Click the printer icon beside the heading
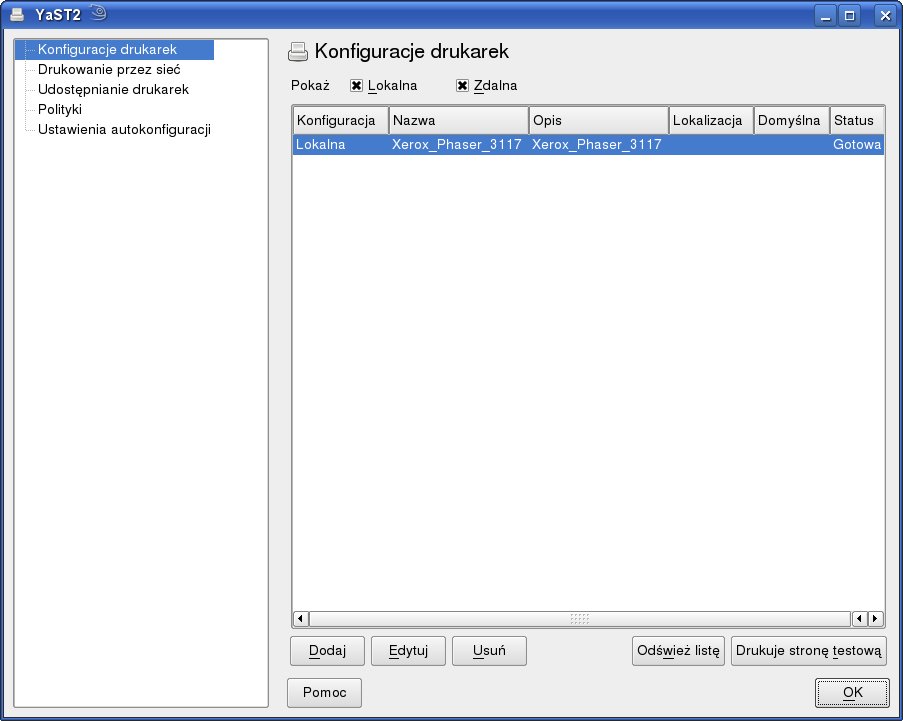Screen dimensions: 903x721 298,51
